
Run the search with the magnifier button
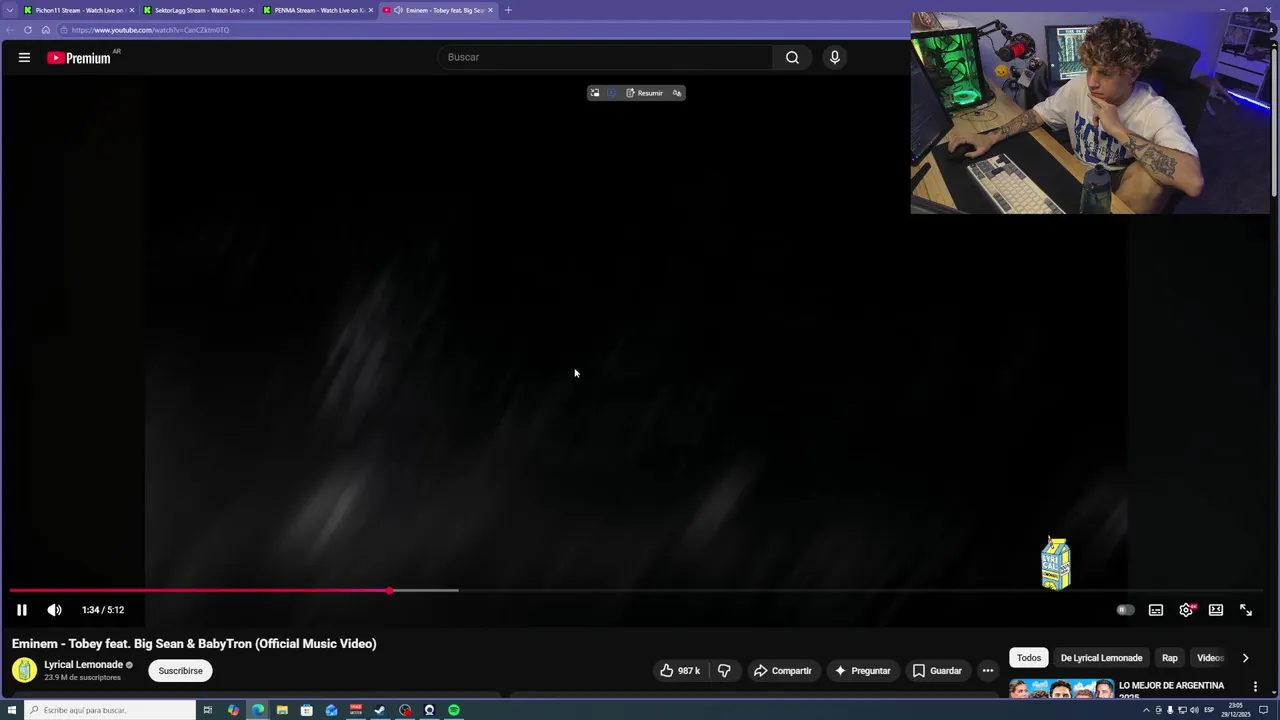point(792,57)
